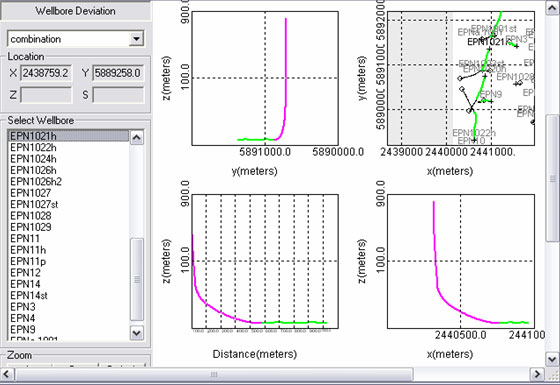Select wellbore EPN3 in list
The image size is (560, 385).
click(68, 307)
